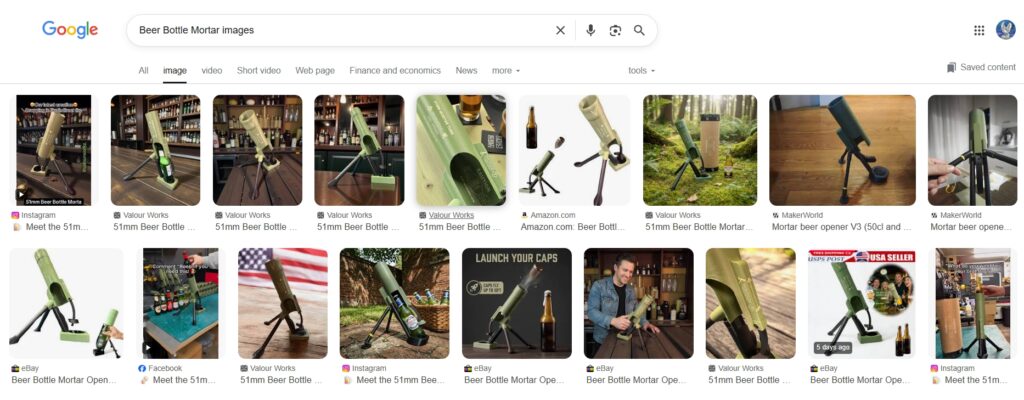Image resolution: width=1024 pixels, height=400 pixels.
Task: Clear the search box text
Action: [560, 30]
